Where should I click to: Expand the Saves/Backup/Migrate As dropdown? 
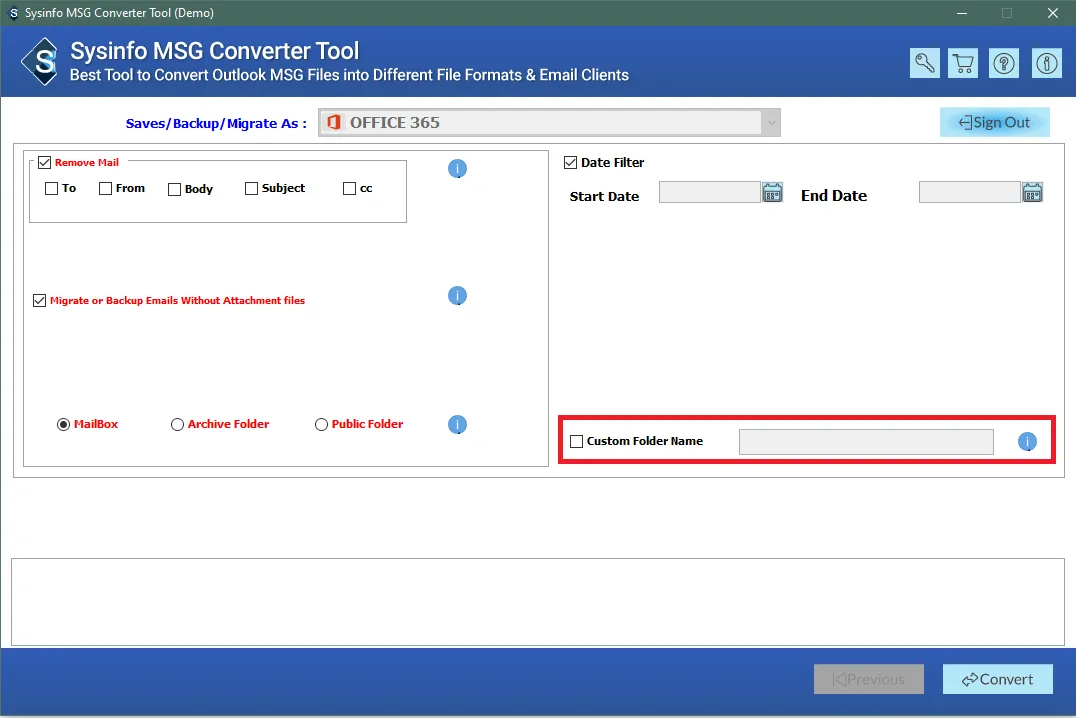(x=770, y=123)
